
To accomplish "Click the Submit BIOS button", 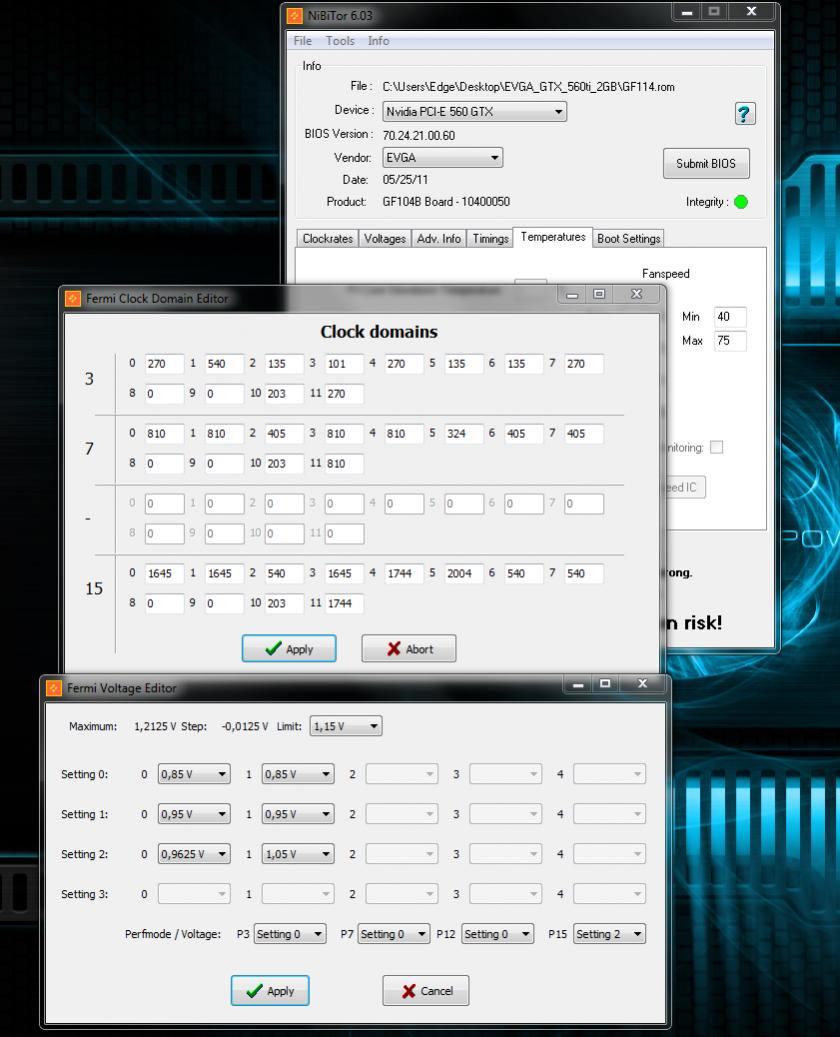I will 706,163.
